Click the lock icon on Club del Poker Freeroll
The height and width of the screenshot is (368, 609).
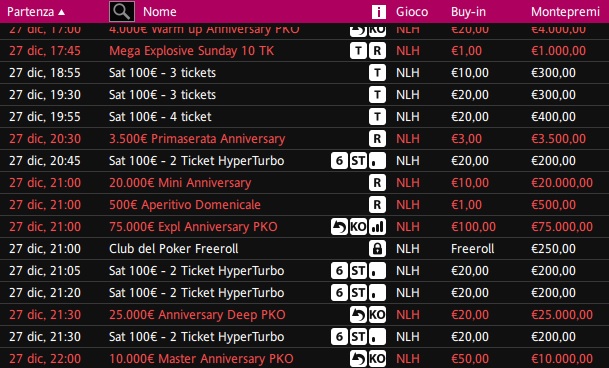pyautogui.click(x=377, y=249)
